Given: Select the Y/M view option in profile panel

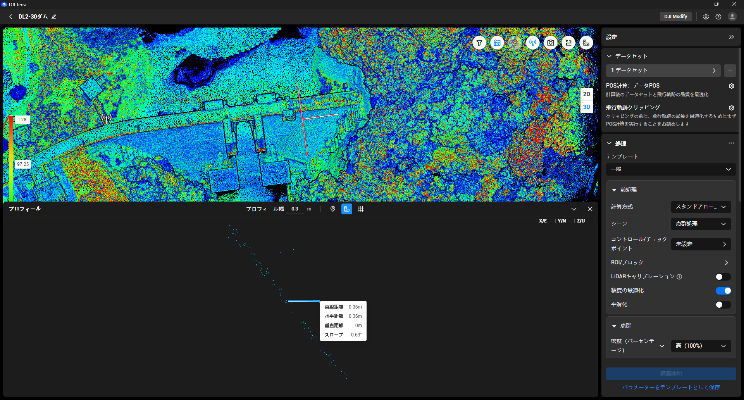Looking at the screenshot, I should pos(562,221).
